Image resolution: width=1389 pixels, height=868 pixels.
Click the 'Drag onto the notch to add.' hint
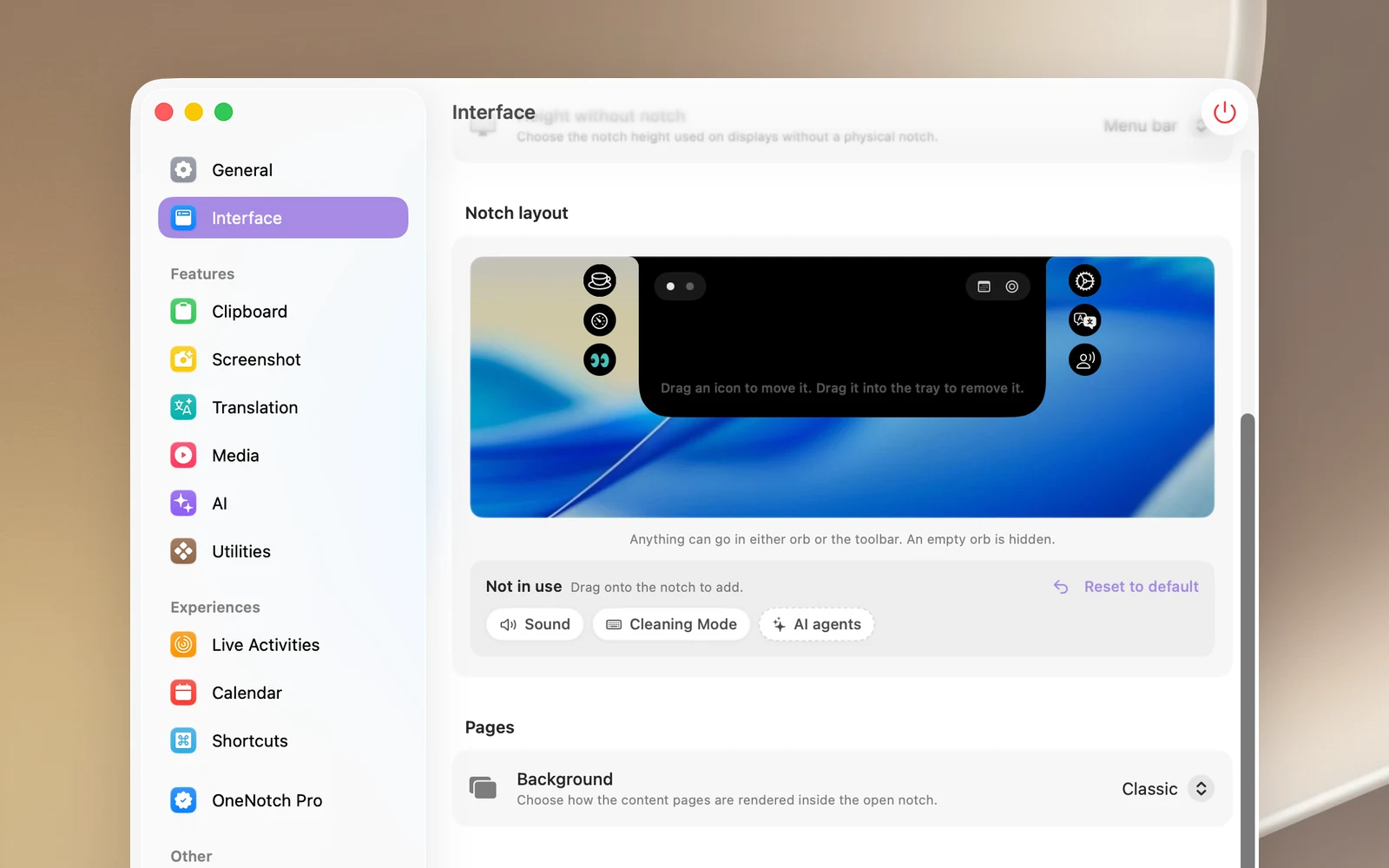coord(656,588)
